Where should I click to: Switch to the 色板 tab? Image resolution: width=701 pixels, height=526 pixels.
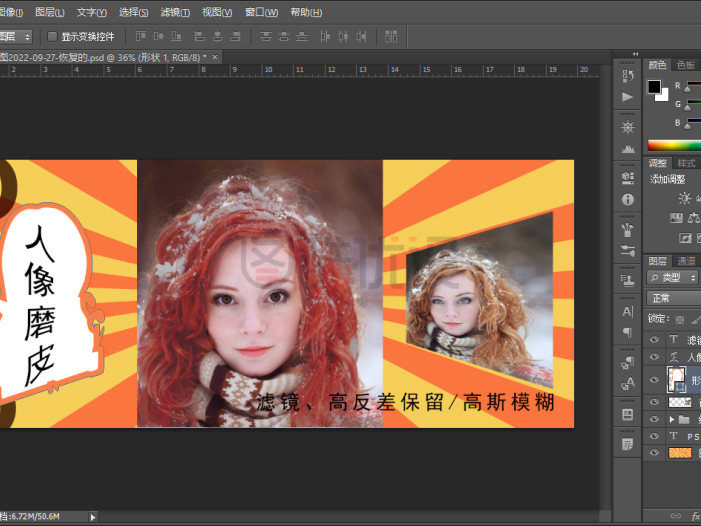[686, 65]
